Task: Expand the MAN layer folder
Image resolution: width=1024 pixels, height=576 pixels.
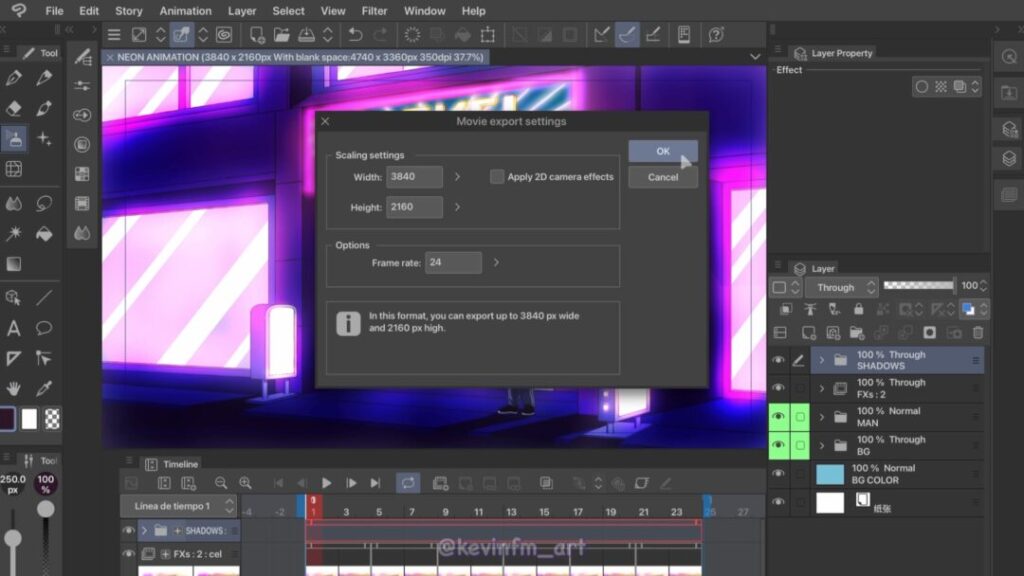Action: [x=822, y=417]
